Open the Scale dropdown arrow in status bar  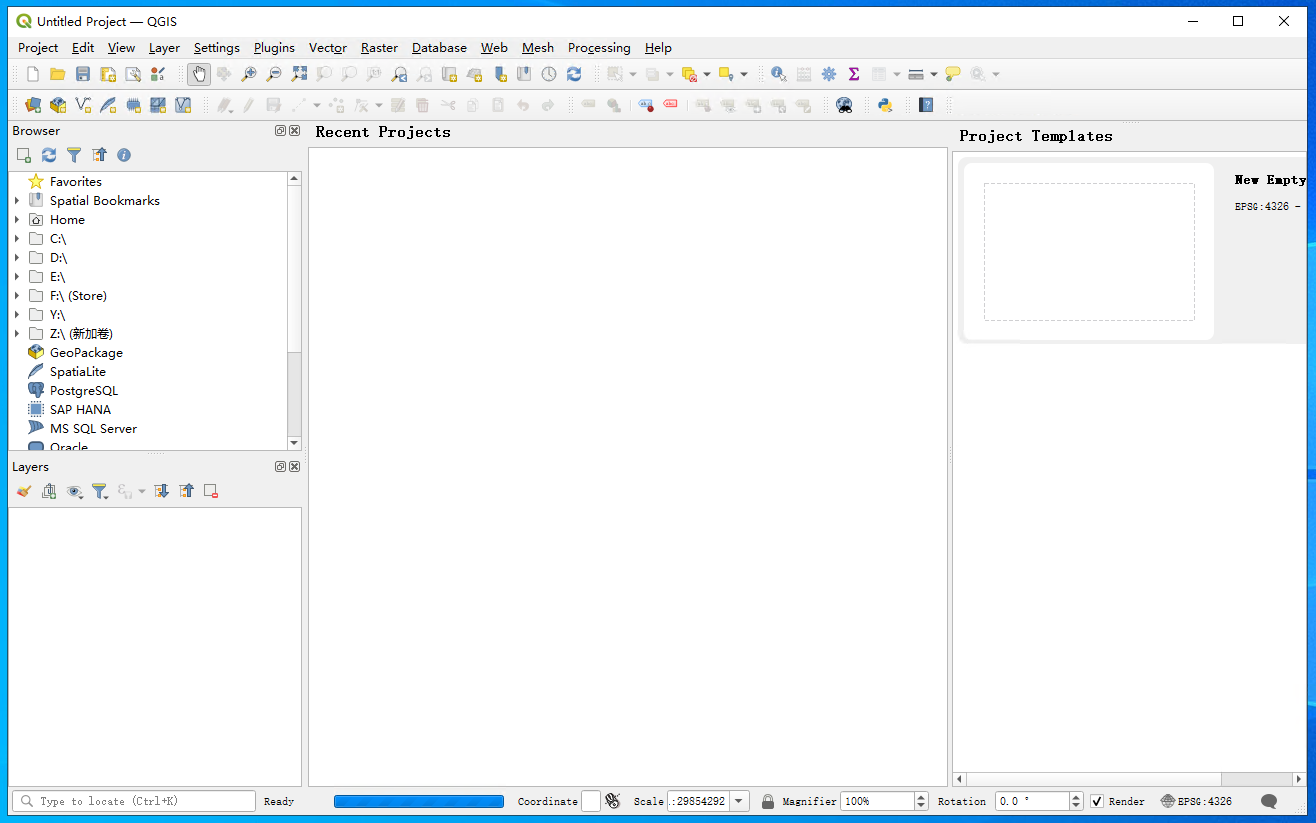click(739, 801)
